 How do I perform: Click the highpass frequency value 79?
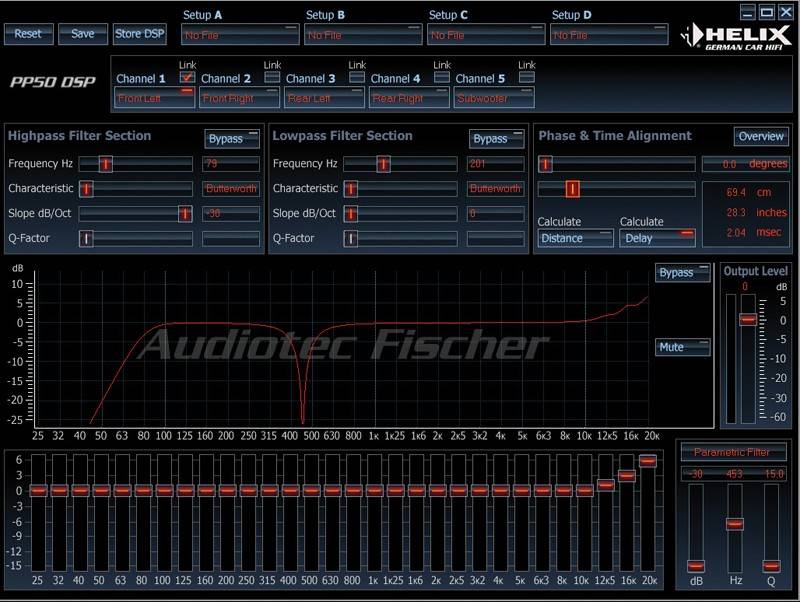pyautogui.click(x=231, y=164)
